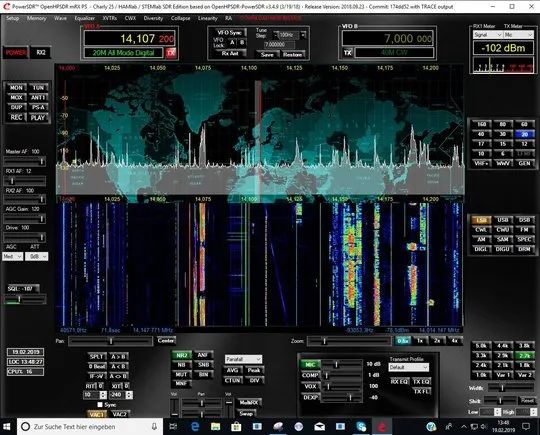Select the 160 meter band button

(481, 124)
